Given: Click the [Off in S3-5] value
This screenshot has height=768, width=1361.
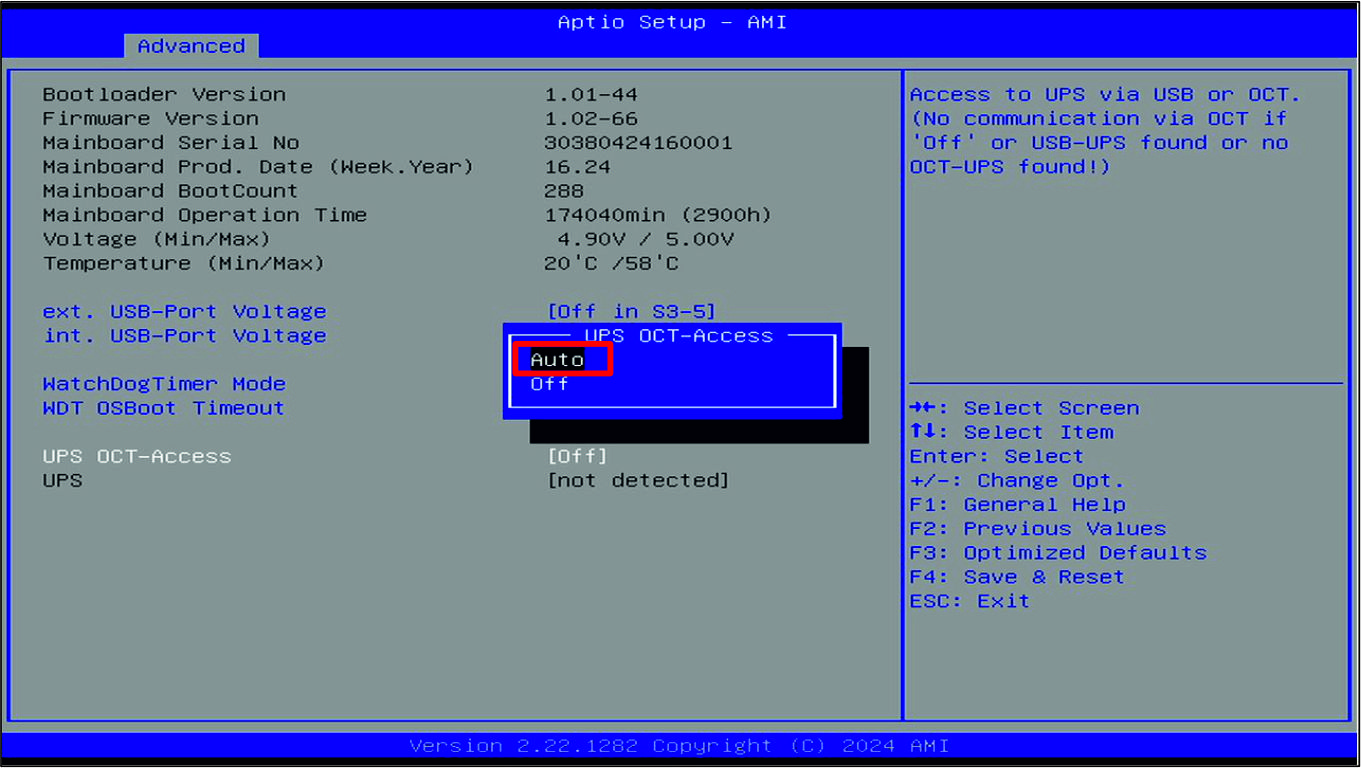Looking at the screenshot, I should (x=631, y=312).
